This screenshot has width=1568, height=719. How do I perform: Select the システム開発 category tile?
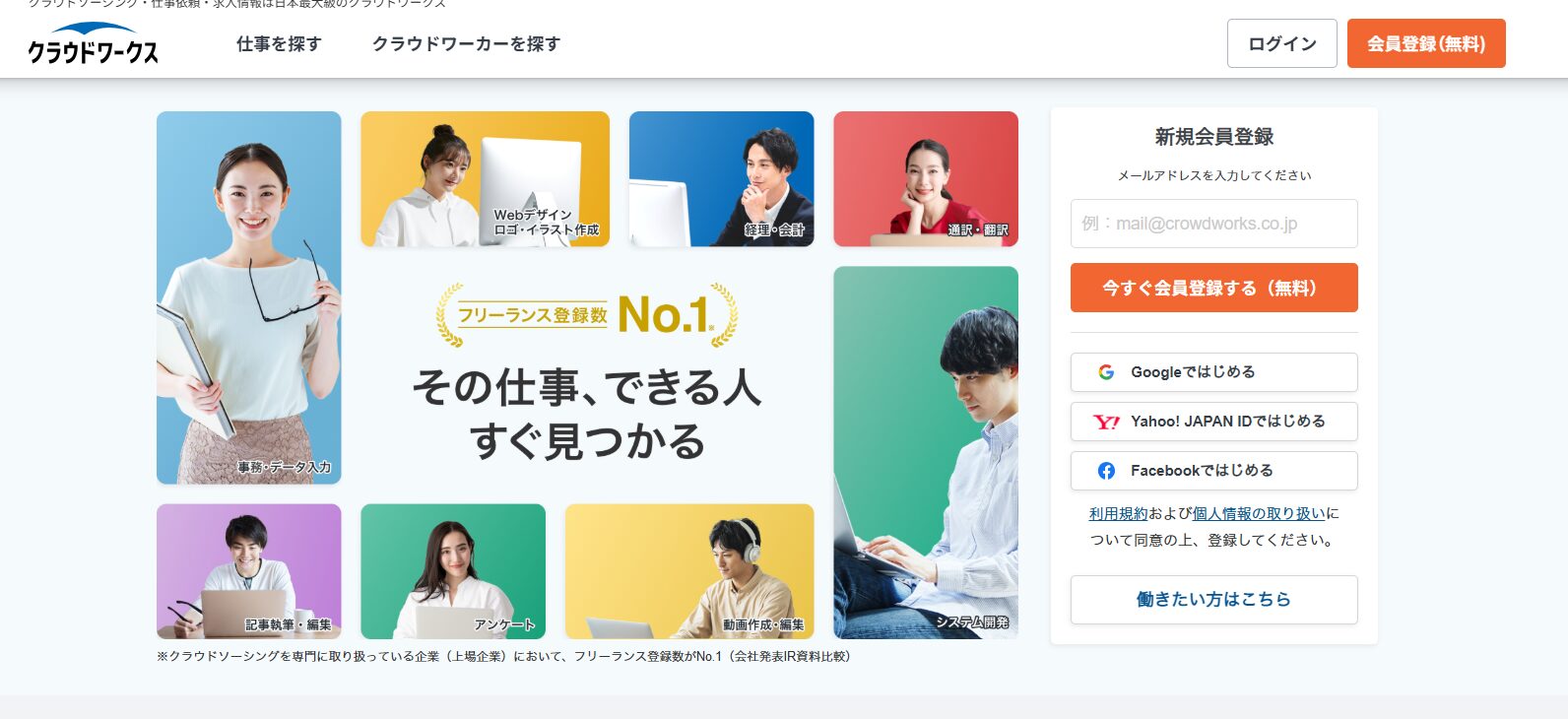click(926, 452)
